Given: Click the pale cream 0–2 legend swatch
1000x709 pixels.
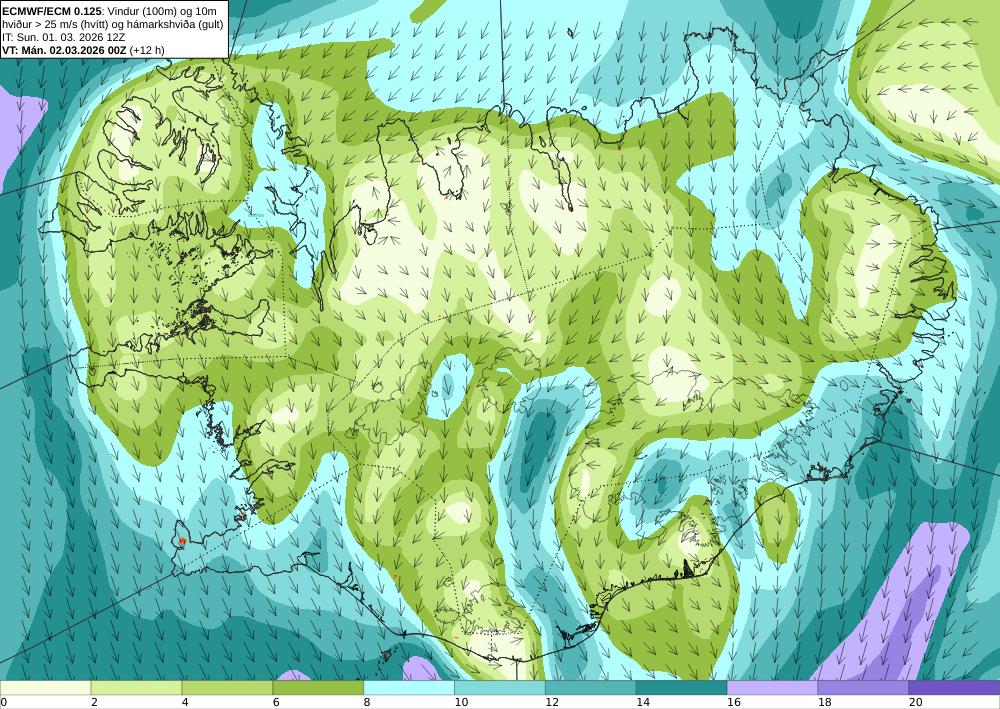Looking at the screenshot, I should [x=45, y=688].
